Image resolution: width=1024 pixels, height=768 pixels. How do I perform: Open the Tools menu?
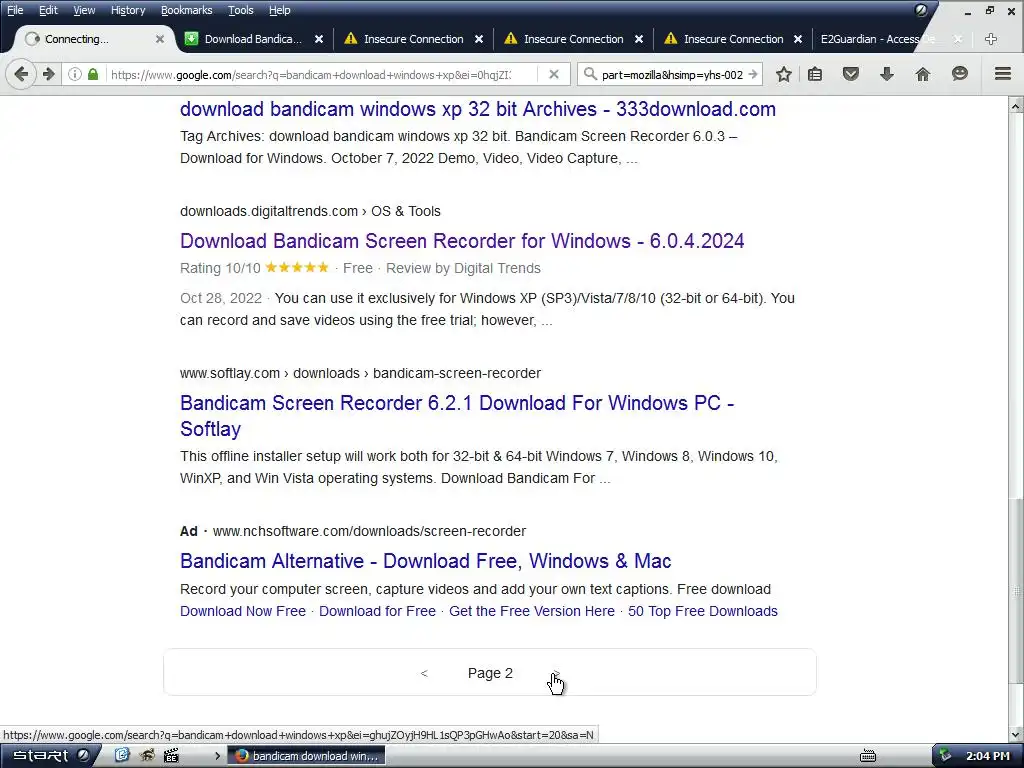241,10
